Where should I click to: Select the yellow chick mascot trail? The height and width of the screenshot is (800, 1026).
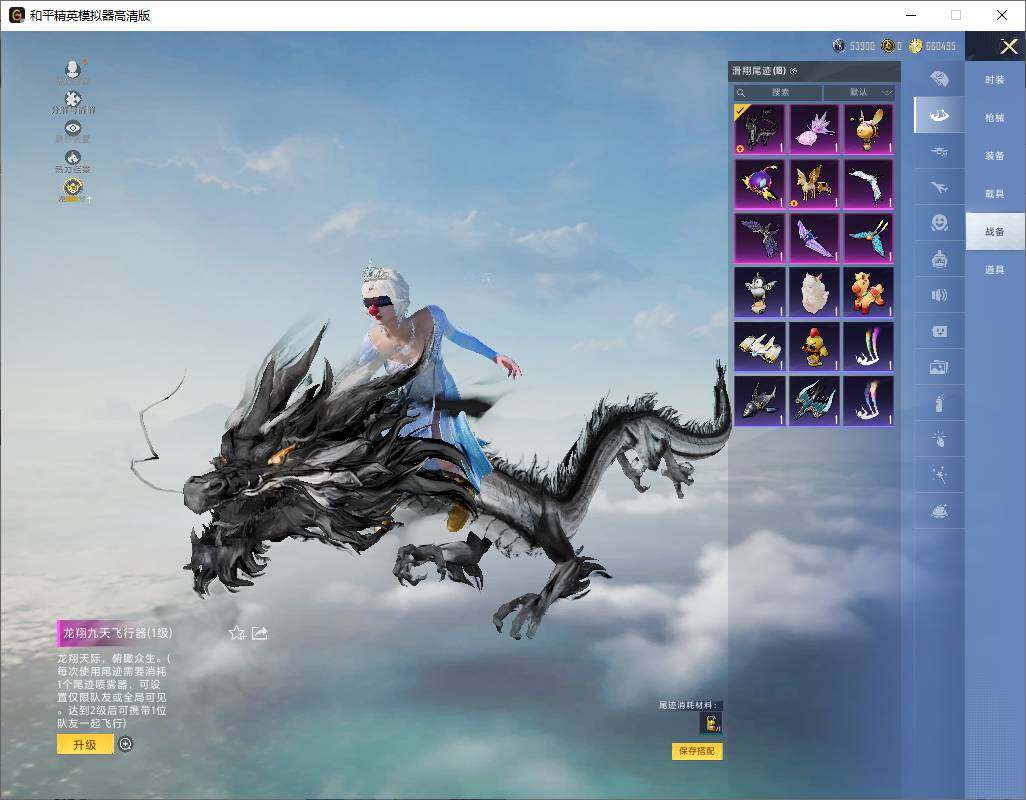[x=814, y=347]
